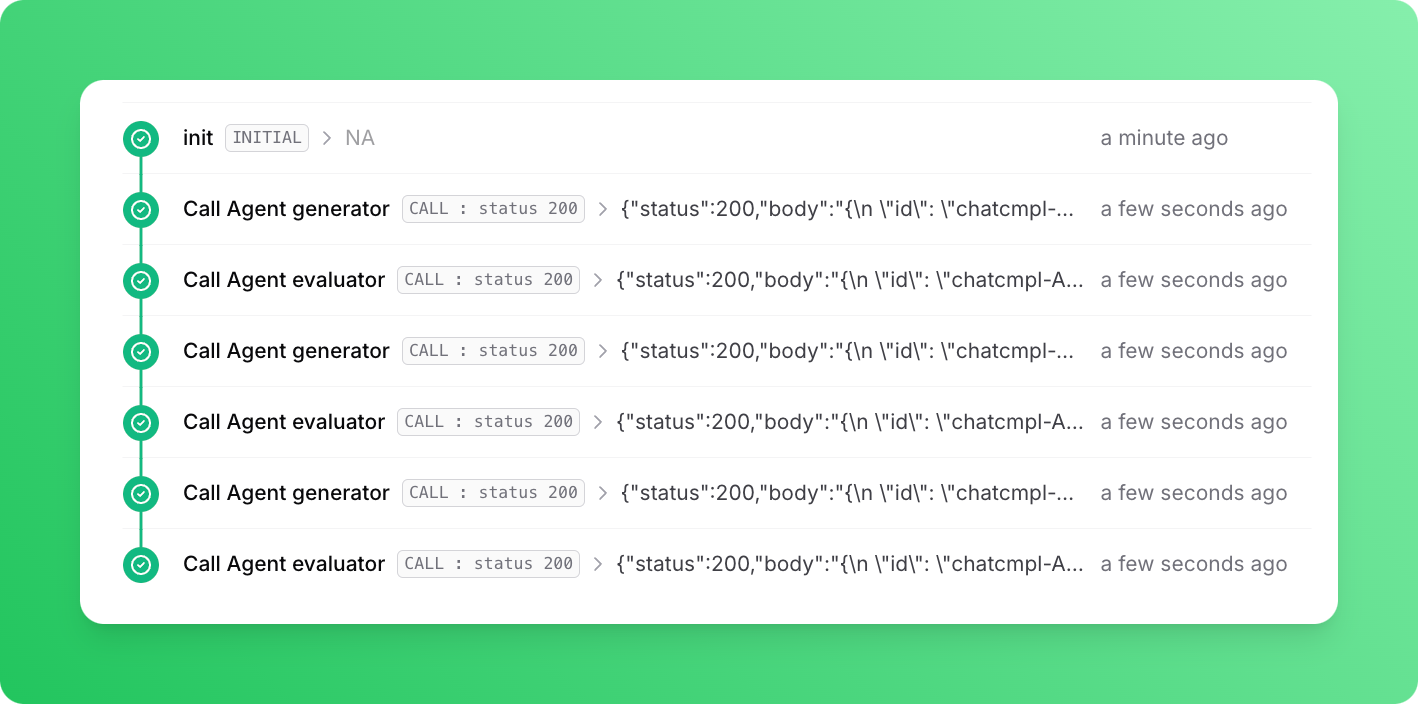Screen dimensions: 1418x704
Task: Click first Call Agent generator check icon
Action: (141, 209)
